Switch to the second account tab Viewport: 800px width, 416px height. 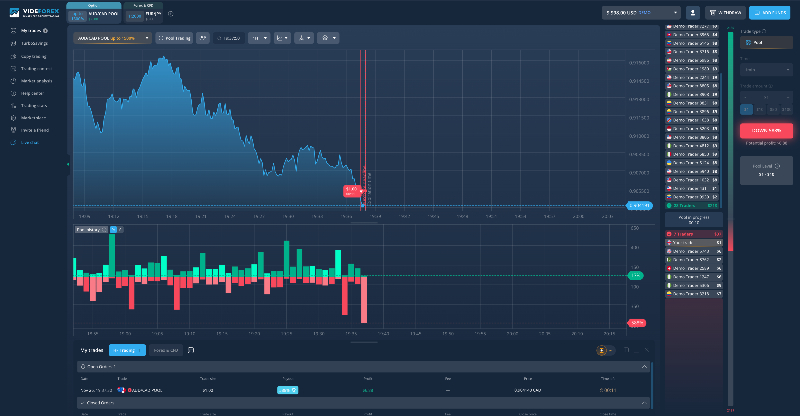point(141,13)
